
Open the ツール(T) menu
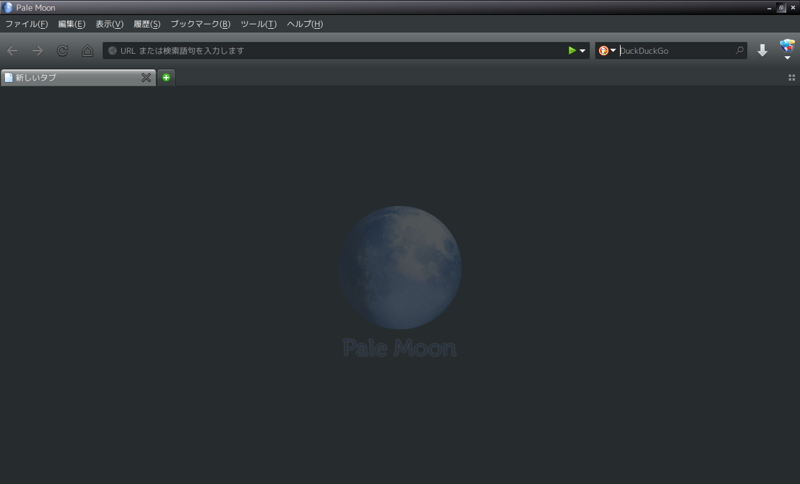(259, 24)
